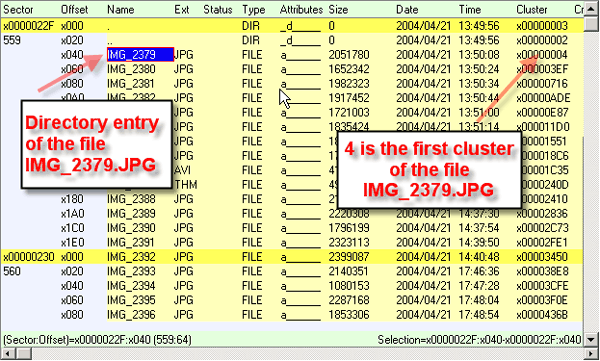
Task: Click the horizontal scrollbar left arrow
Action: tap(8, 354)
